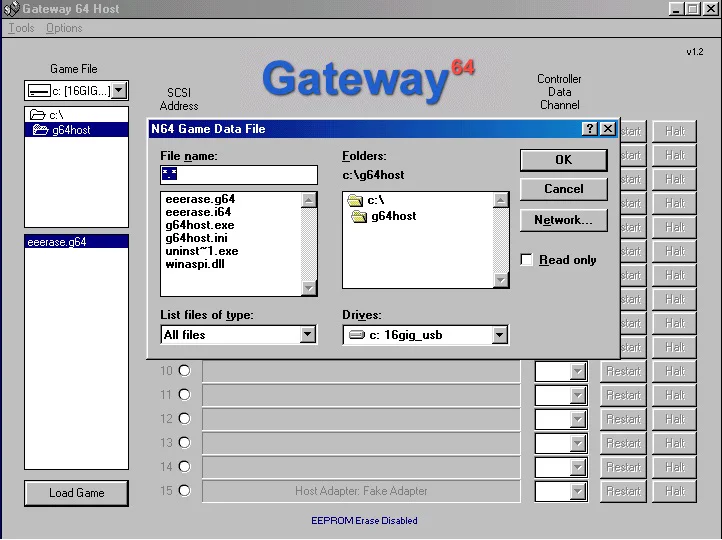Open controller channel dropdown for address 13

pyautogui.click(x=577, y=443)
